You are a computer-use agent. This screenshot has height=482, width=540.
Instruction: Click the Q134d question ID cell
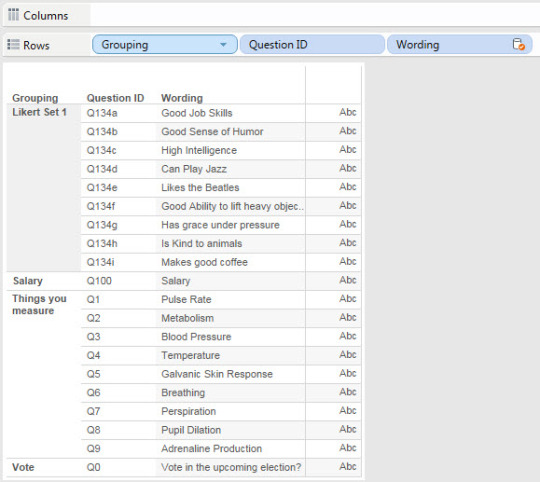[x=102, y=169]
